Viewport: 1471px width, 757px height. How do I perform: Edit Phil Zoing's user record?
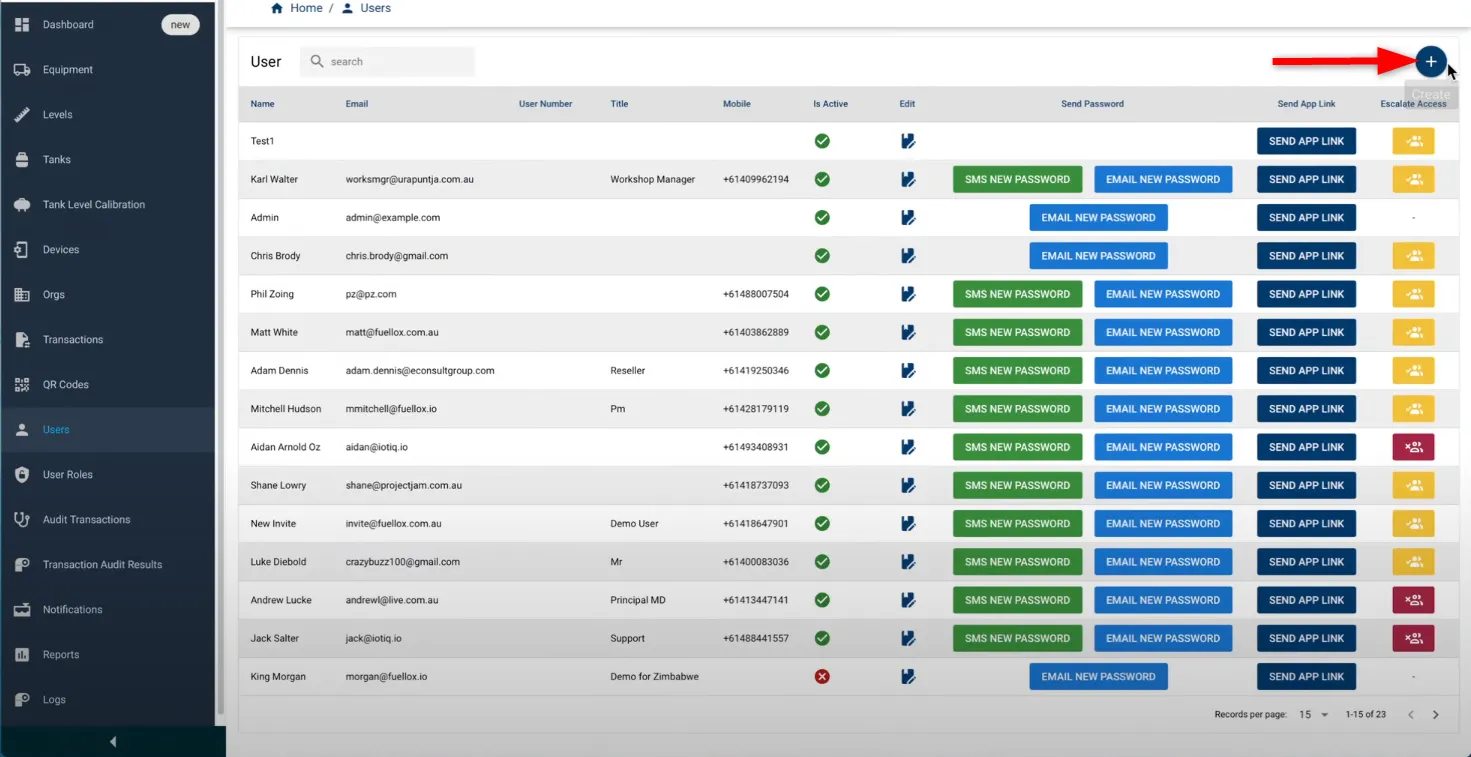point(908,294)
